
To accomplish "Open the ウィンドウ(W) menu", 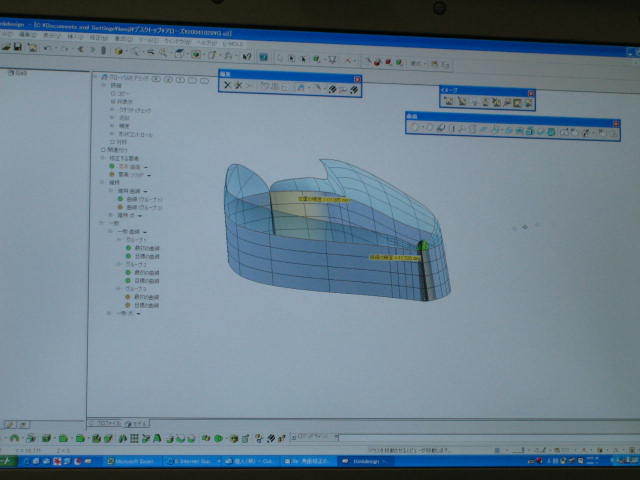I will pyautogui.click(x=177, y=41).
